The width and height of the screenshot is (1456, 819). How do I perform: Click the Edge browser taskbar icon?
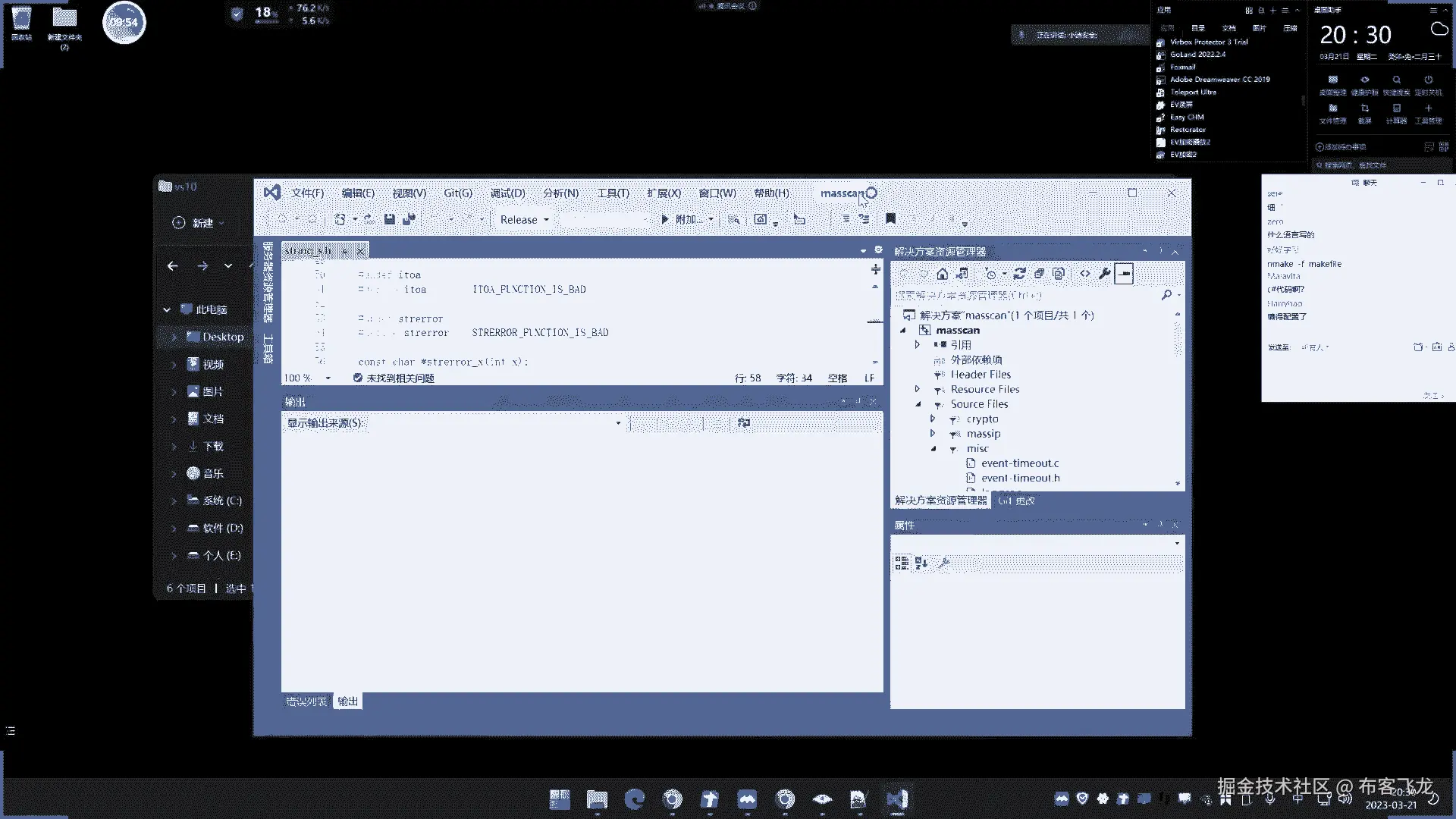(x=634, y=799)
